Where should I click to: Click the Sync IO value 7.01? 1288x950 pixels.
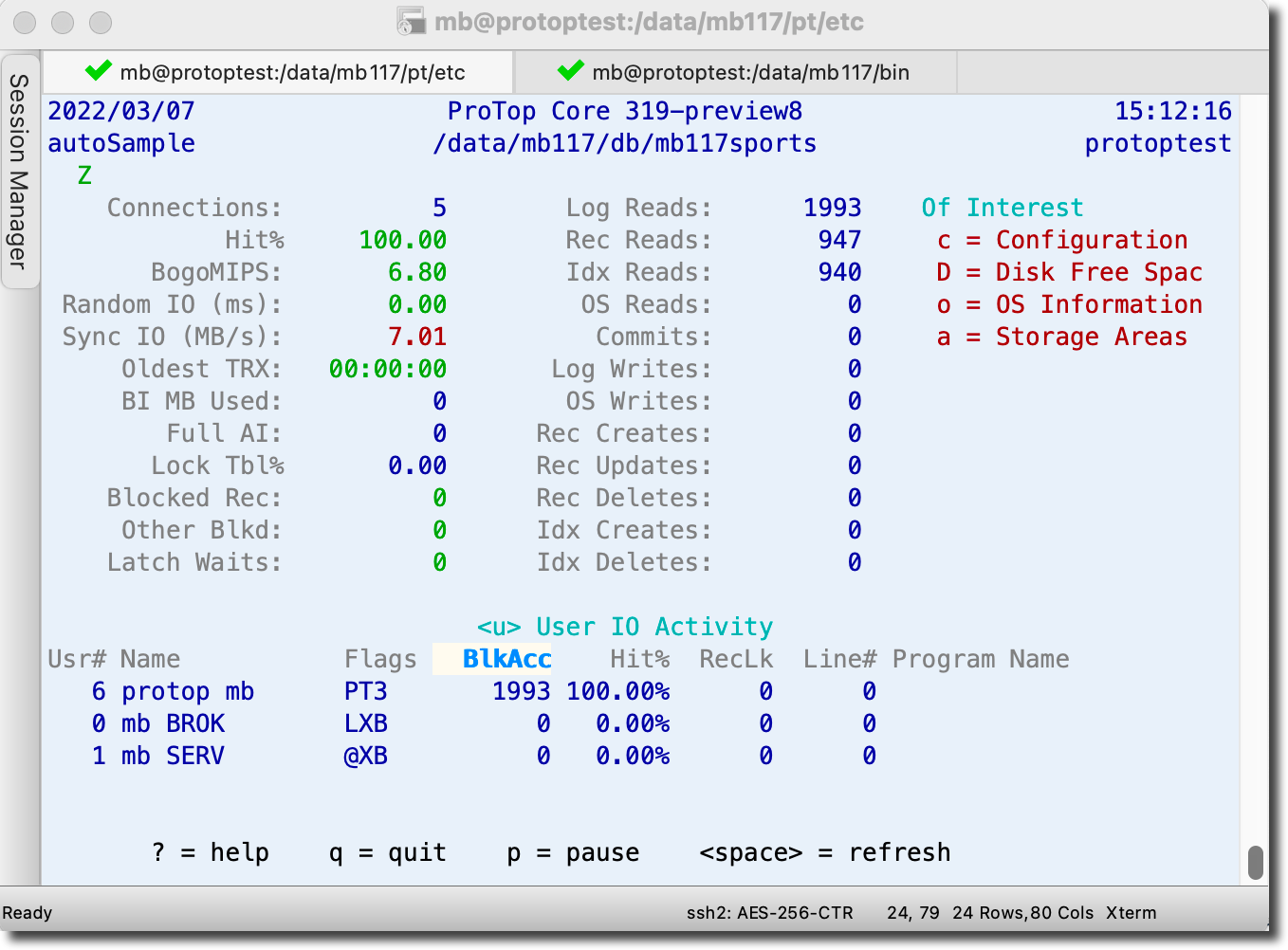tap(417, 338)
